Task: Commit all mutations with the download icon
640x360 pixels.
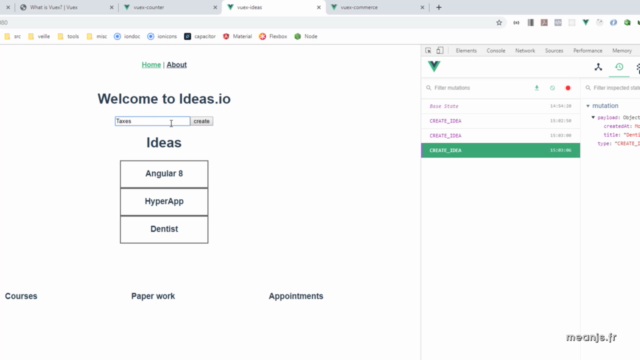Action: tap(537, 88)
